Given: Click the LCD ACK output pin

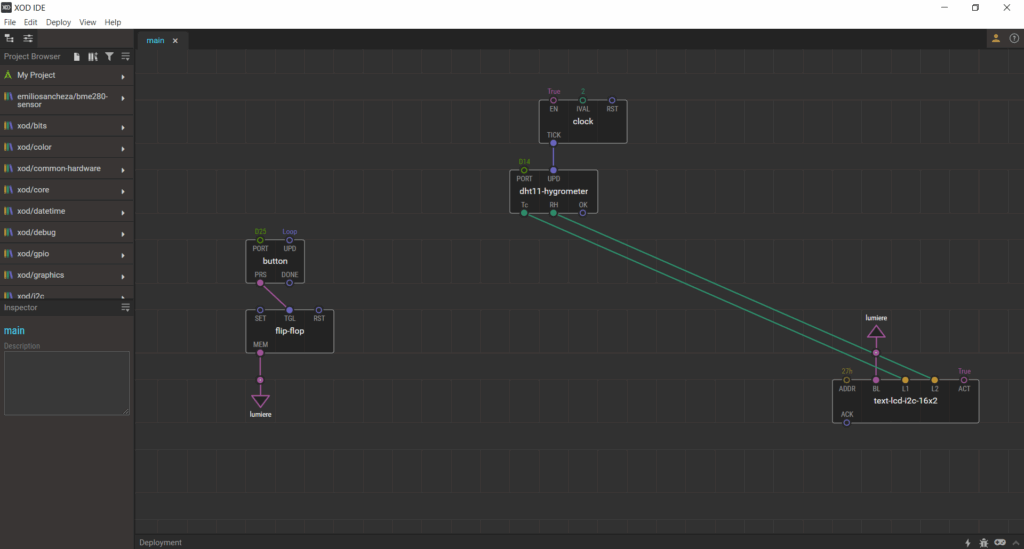Looking at the screenshot, I should 846,422.
